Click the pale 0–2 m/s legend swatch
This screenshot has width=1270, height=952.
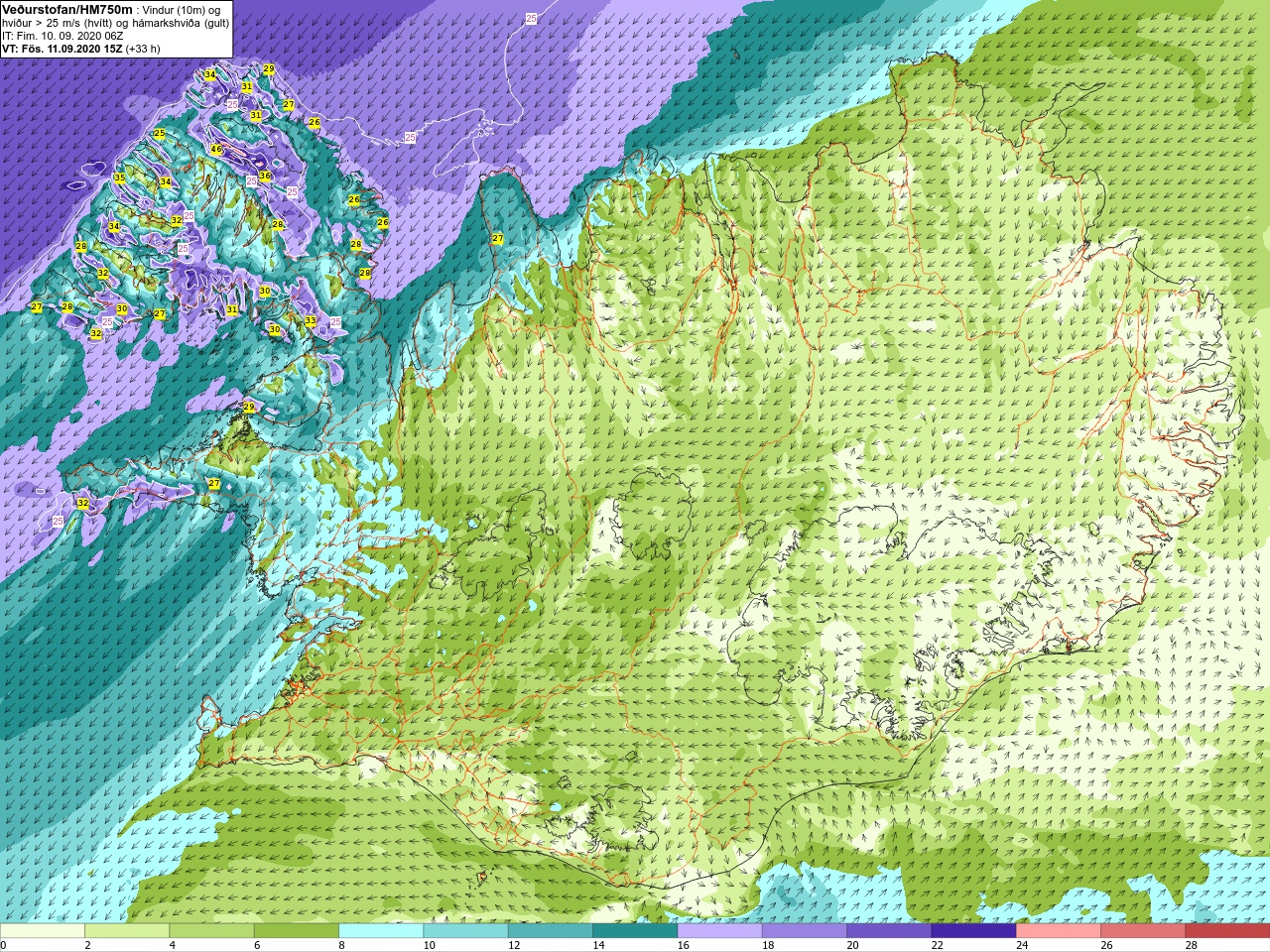pyautogui.click(x=43, y=931)
